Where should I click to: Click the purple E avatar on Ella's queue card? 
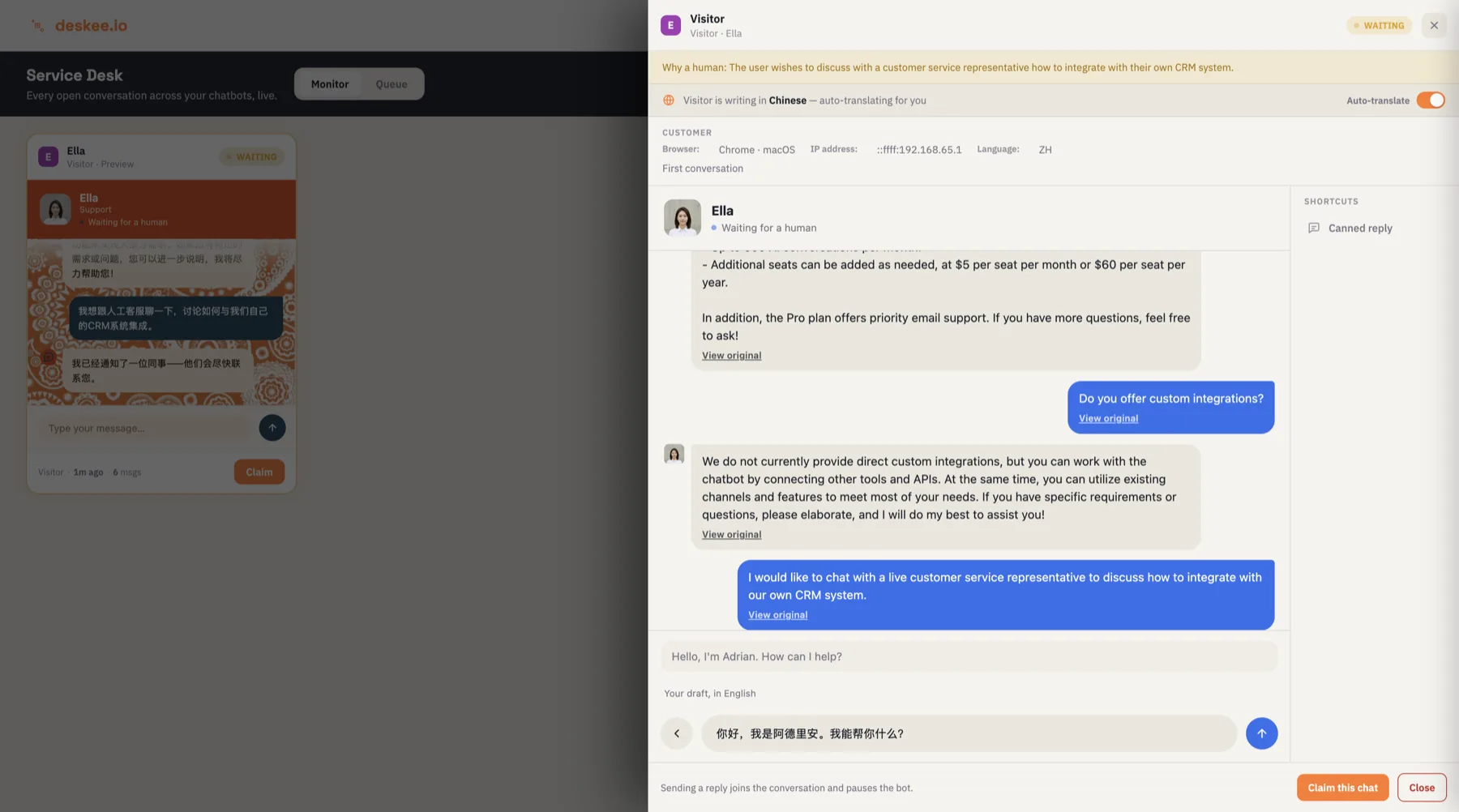pyautogui.click(x=48, y=157)
